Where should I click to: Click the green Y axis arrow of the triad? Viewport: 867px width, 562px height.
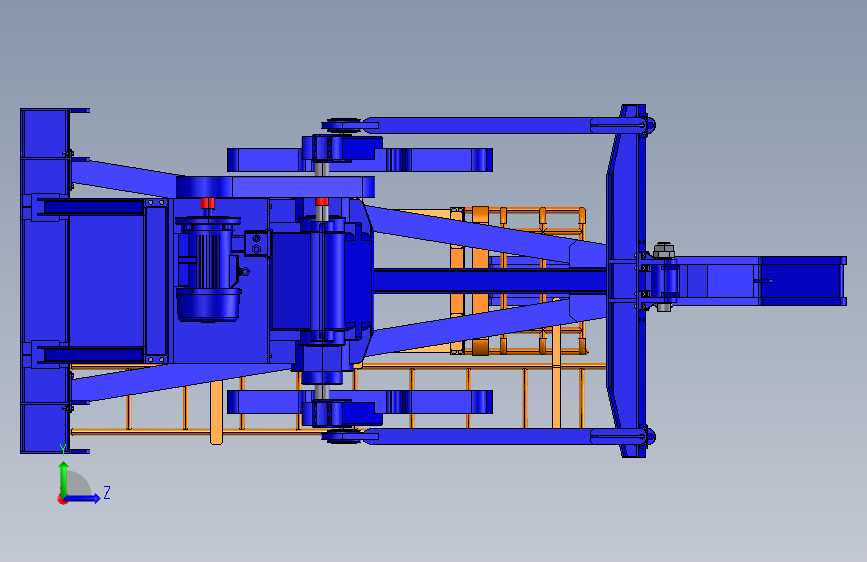point(64,479)
